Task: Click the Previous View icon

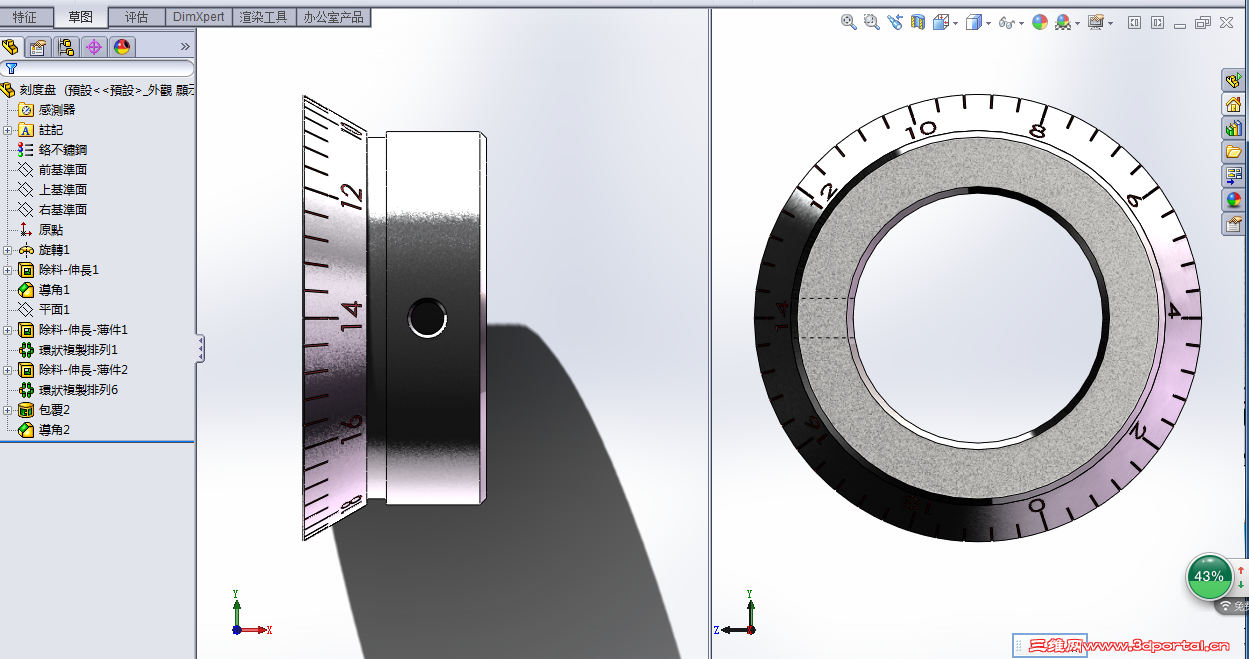Action: pyautogui.click(x=894, y=22)
